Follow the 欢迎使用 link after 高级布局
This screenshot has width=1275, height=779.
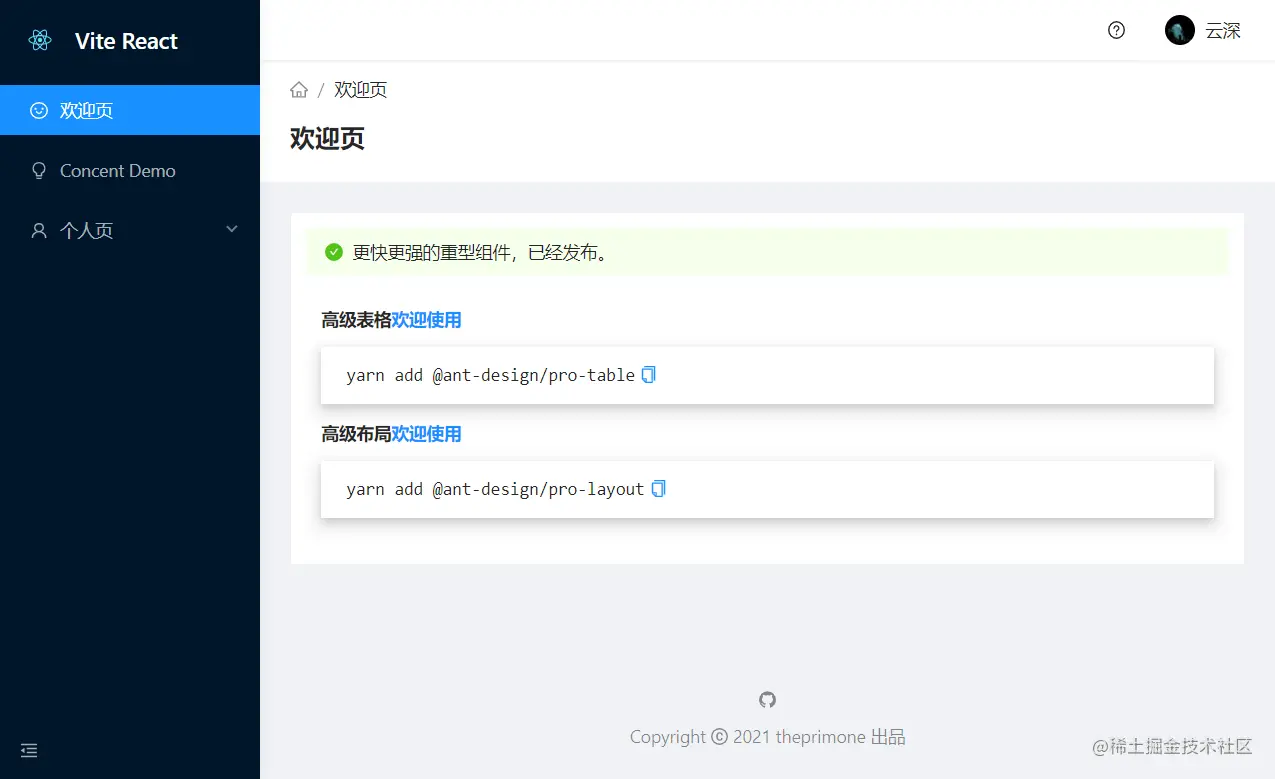426,434
